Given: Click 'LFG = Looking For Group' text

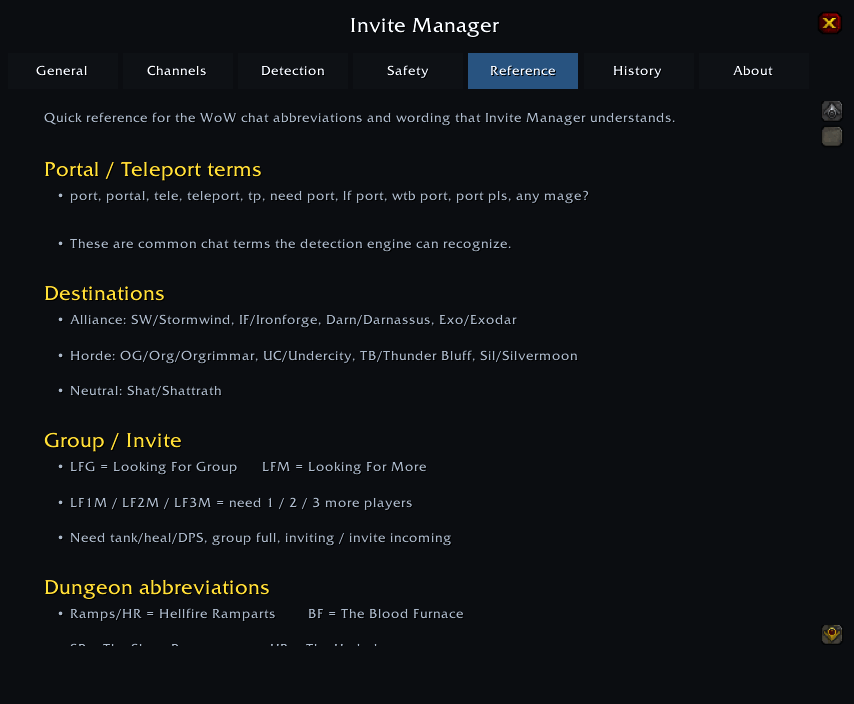Looking at the screenshot, I should 154,467.
